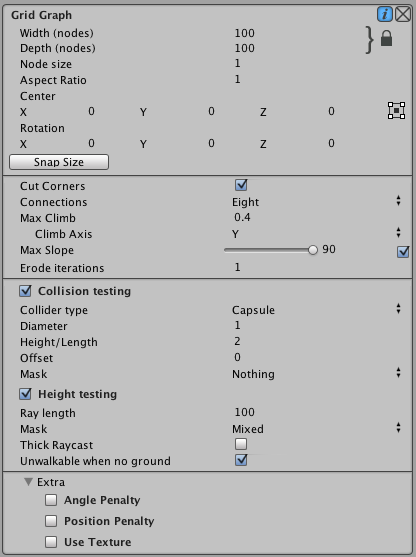The width and height of the screenshot is (416, 557).
Task: Toggle the Collision testing checkbox
Action: [x=26, y=291]
